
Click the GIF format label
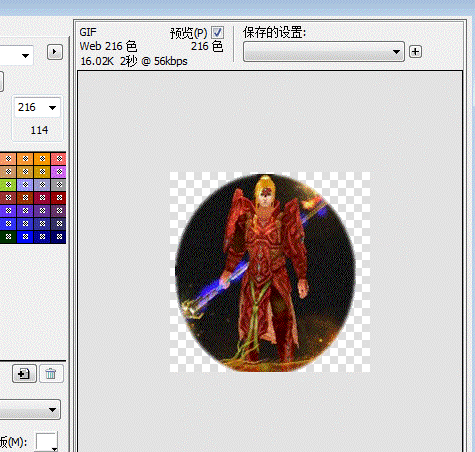(88, 32)
